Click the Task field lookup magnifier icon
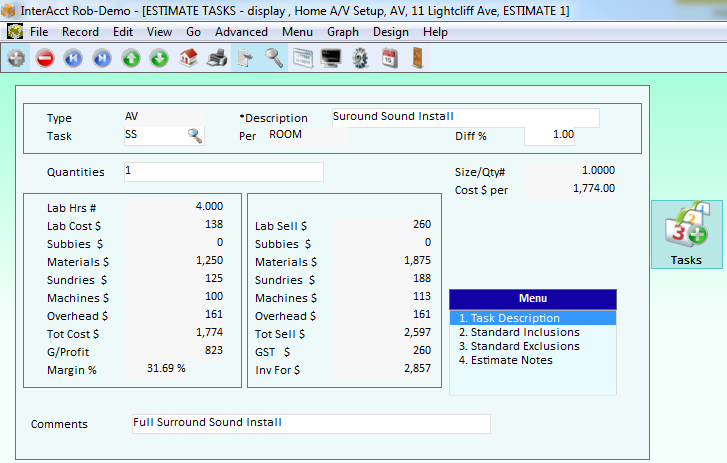Image resolution: width=727 pixels, height=463 pixels. (x=195, y=136)
